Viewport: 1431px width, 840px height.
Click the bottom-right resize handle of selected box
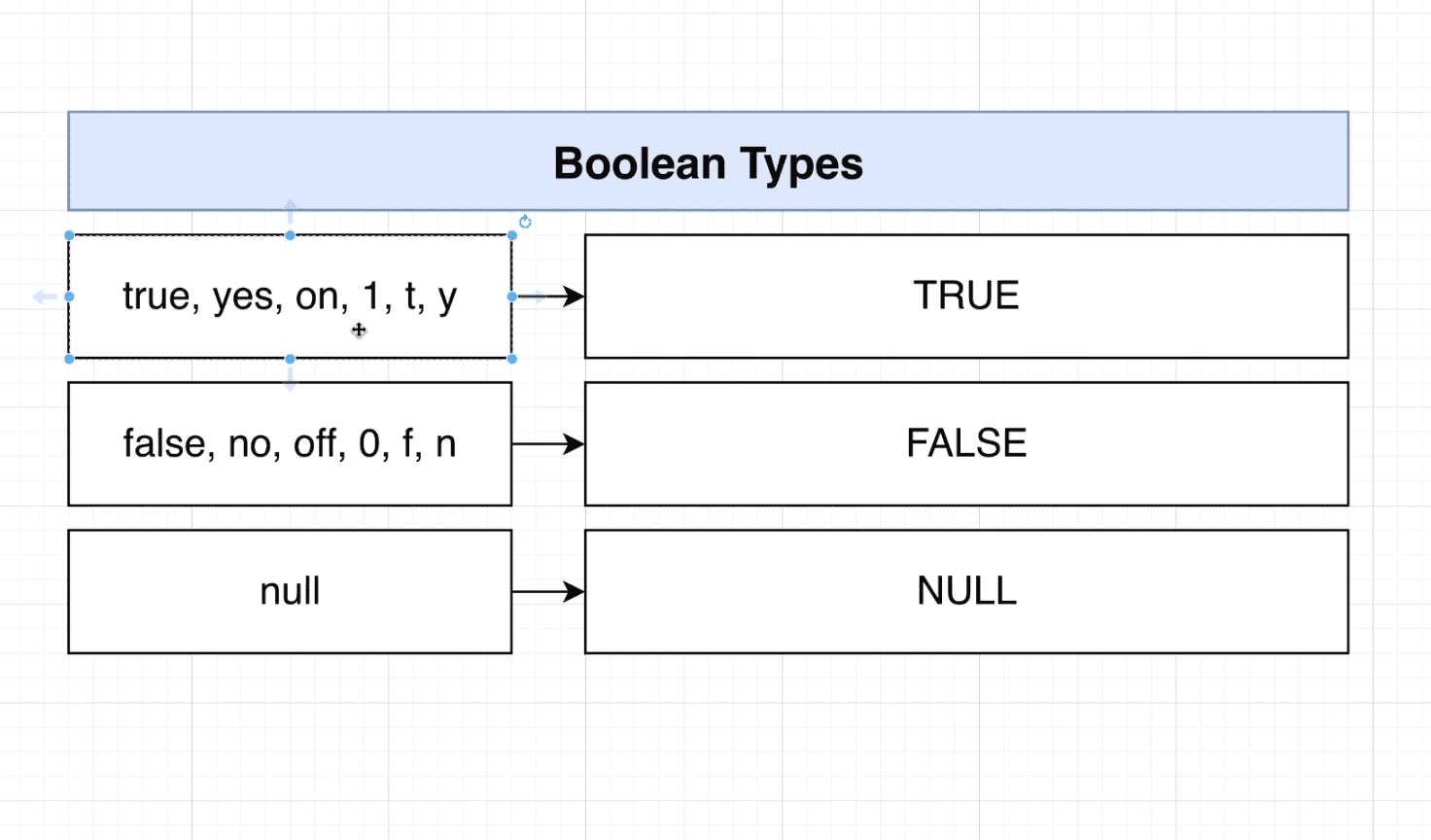pyautogui.click(x=512, y=359)
